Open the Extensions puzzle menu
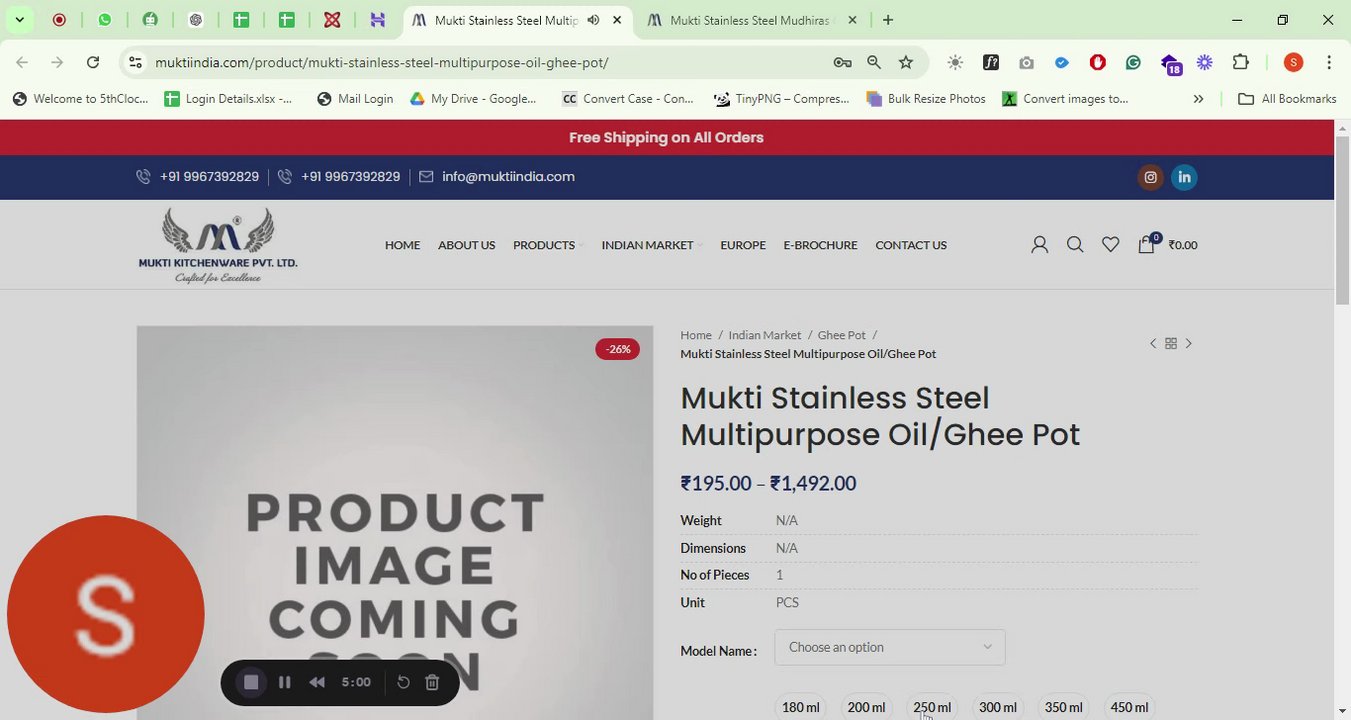This screenshot has width=1351, height=720. click(1241, 62)
